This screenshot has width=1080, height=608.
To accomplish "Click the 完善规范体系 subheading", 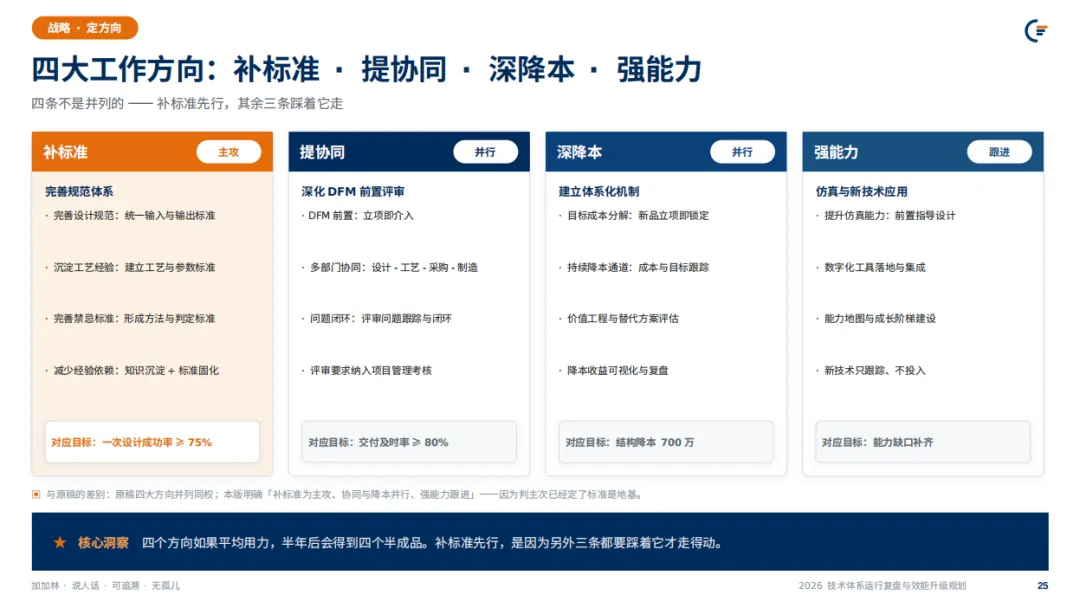I will click(79, 191).
